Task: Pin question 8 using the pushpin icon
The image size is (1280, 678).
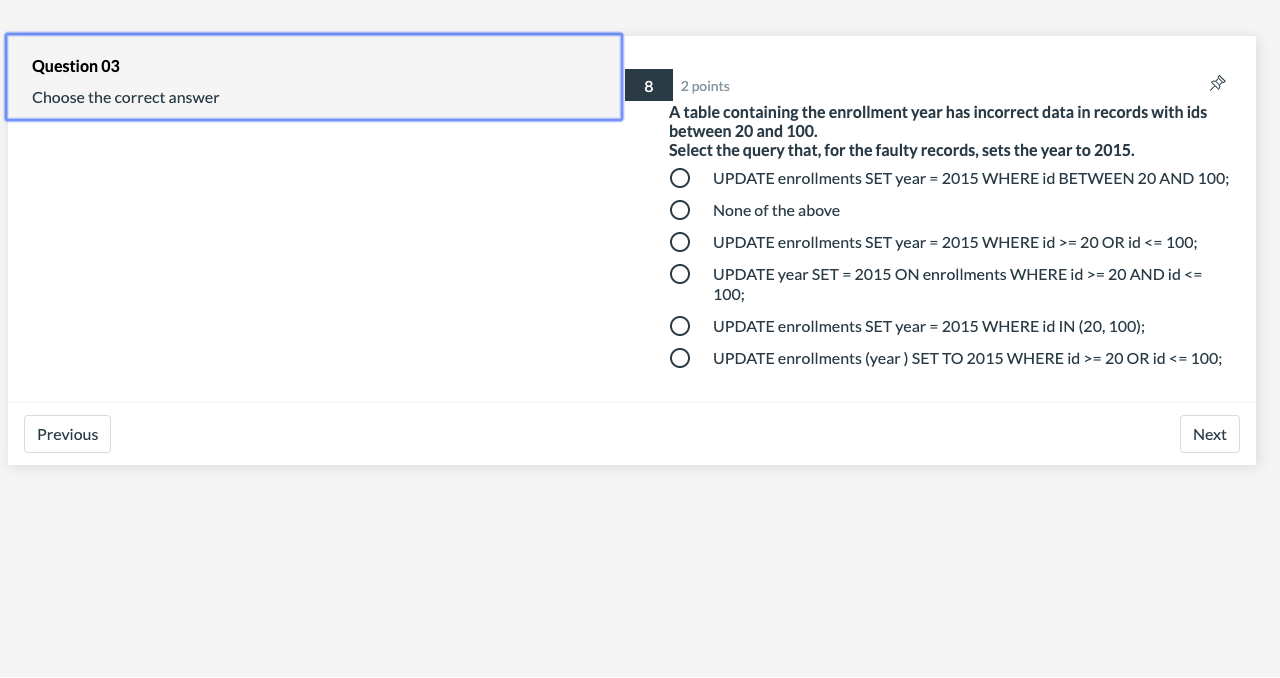Action: tap(1217, 83)
